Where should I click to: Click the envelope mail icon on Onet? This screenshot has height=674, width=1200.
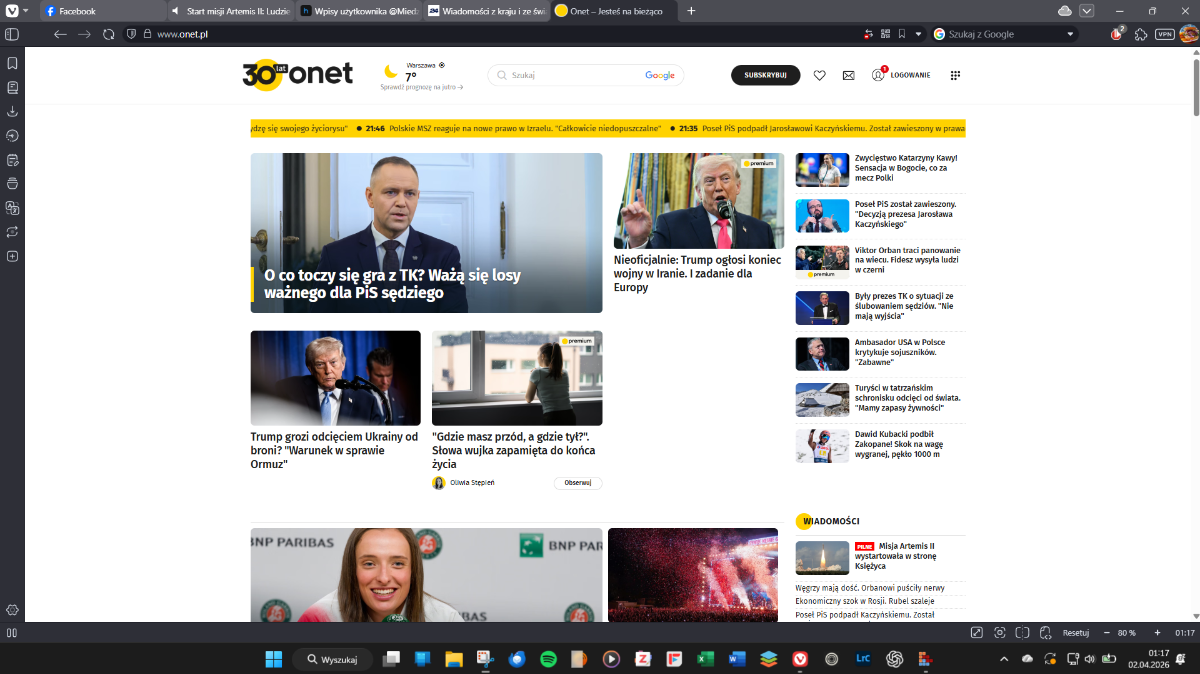tap(848, 75)
